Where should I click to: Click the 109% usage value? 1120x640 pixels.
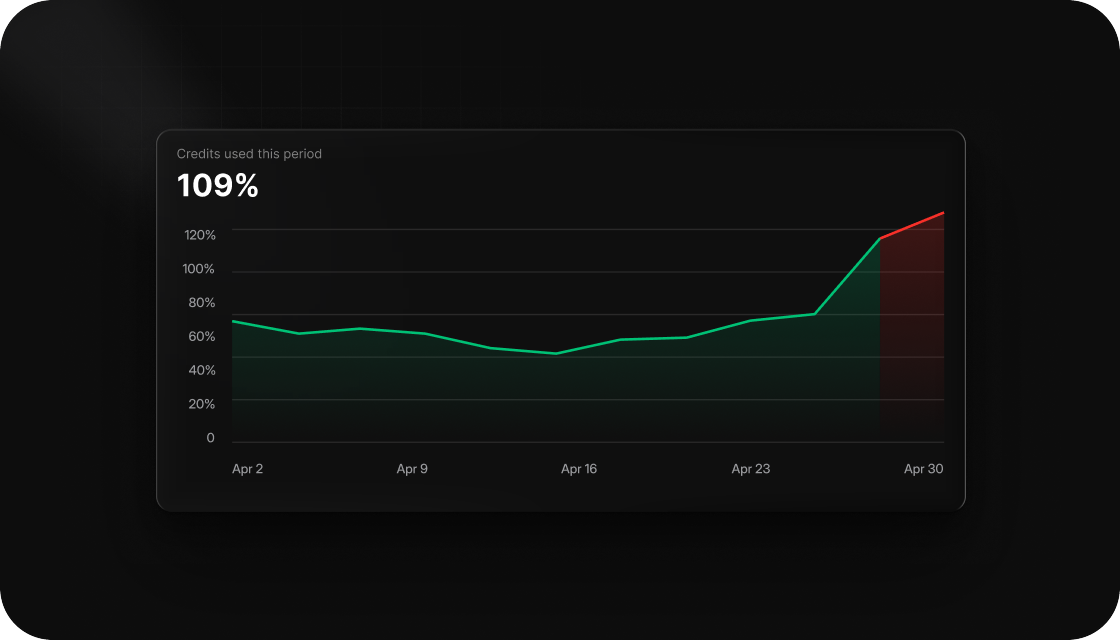(218, 186)
